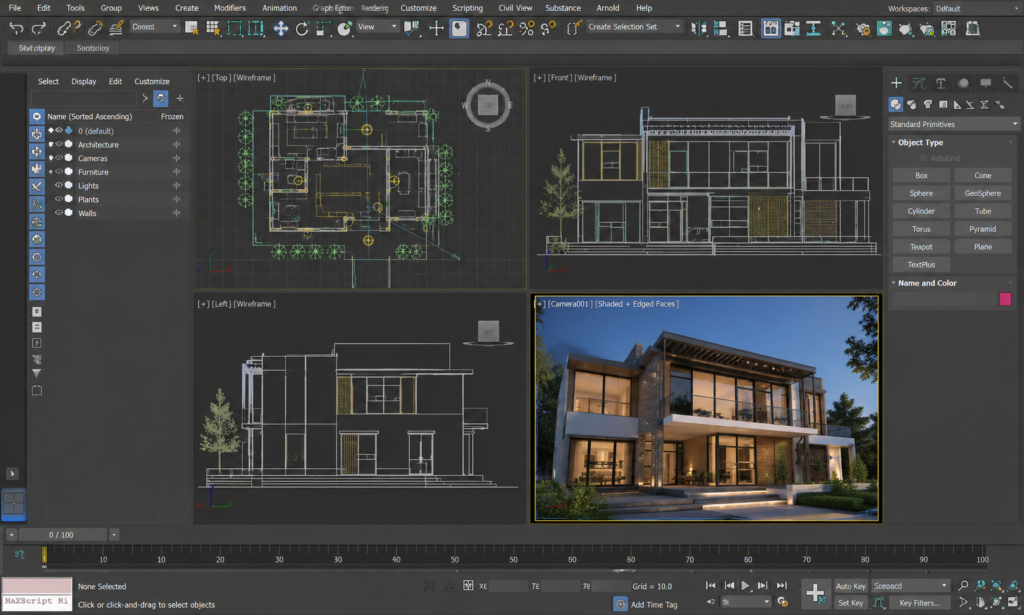Image resolution: width=1024 pixels, height=615 pixels.
Task: Create a Teapot primitive
Action: point(921,247)
